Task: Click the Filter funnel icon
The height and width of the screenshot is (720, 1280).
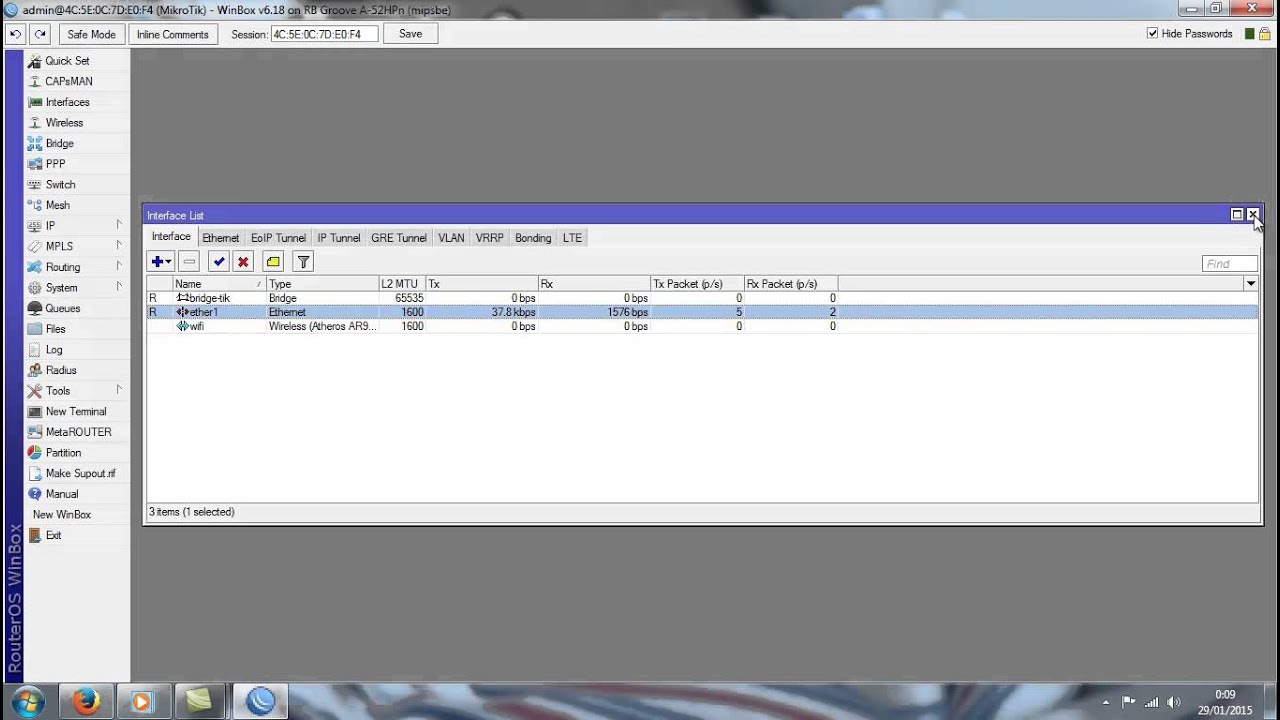Action: tap(303, 262)
